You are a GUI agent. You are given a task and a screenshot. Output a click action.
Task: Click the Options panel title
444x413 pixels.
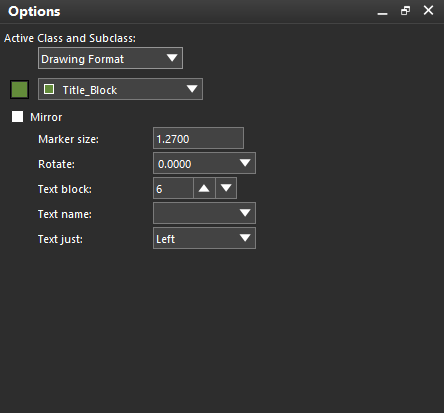click(34, 11)
